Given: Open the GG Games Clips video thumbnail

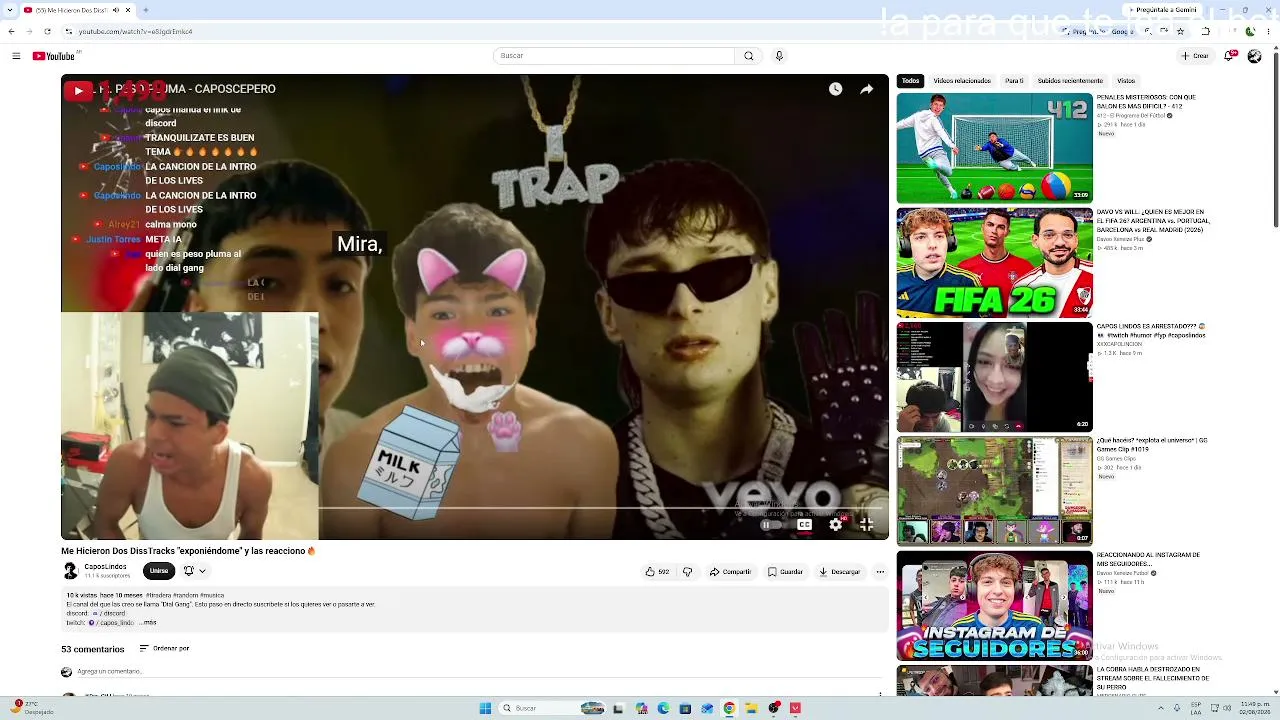Looking at the screenshot, I should 995,491.
